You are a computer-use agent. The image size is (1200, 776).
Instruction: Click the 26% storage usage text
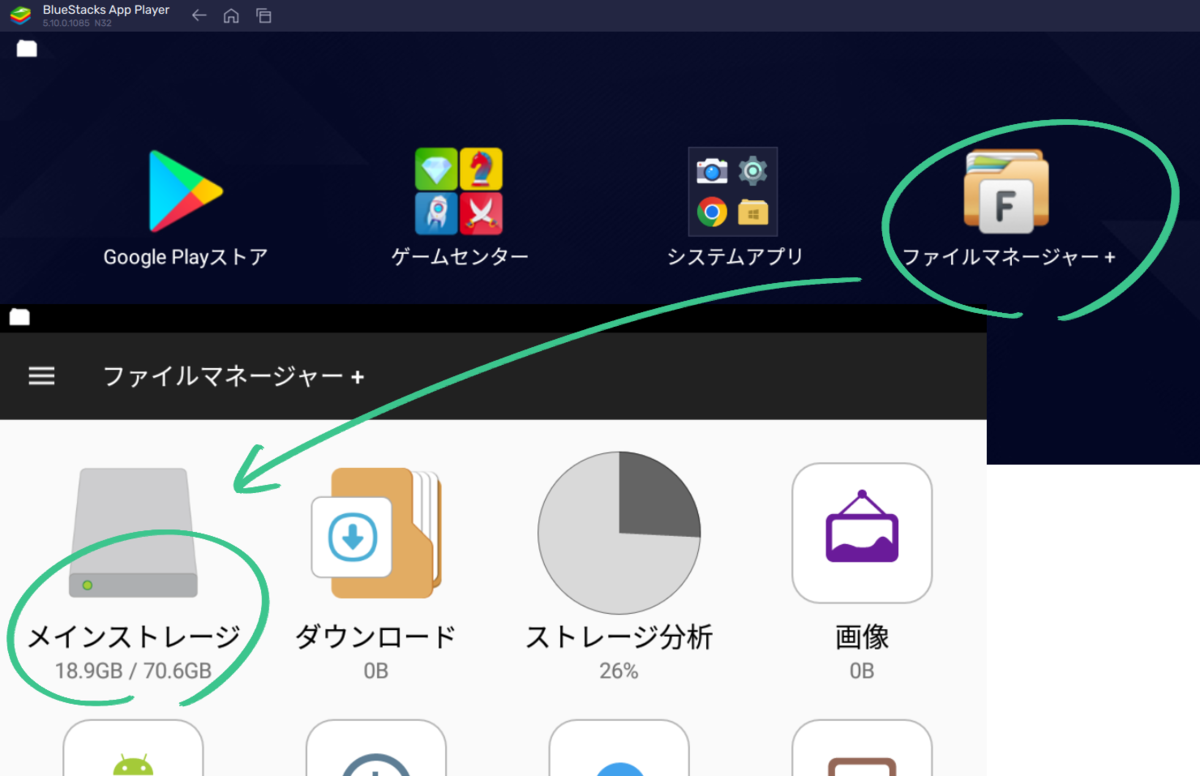[619, 671]
